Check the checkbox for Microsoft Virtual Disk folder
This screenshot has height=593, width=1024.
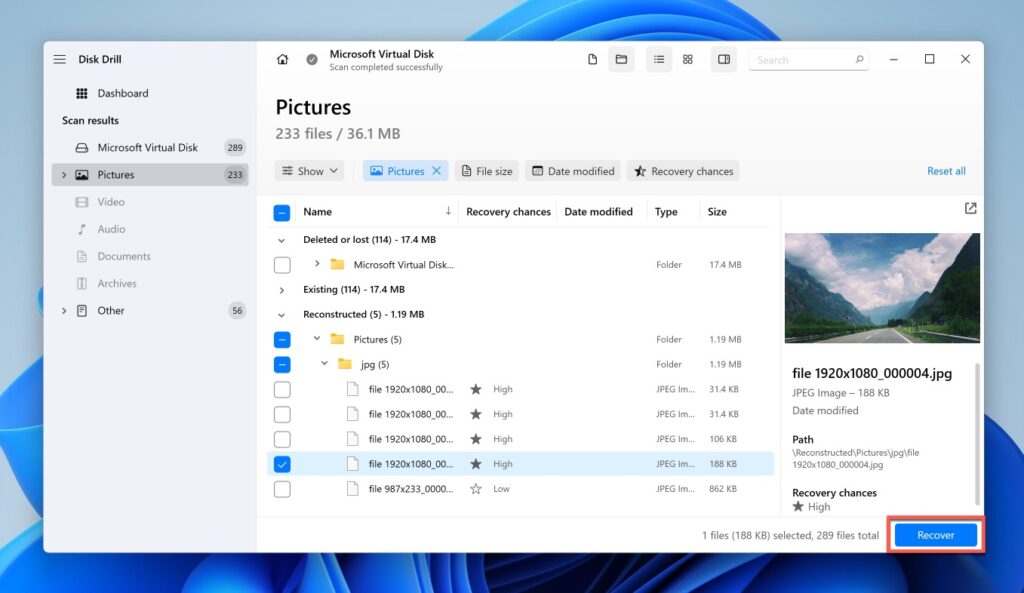(281, 264)
